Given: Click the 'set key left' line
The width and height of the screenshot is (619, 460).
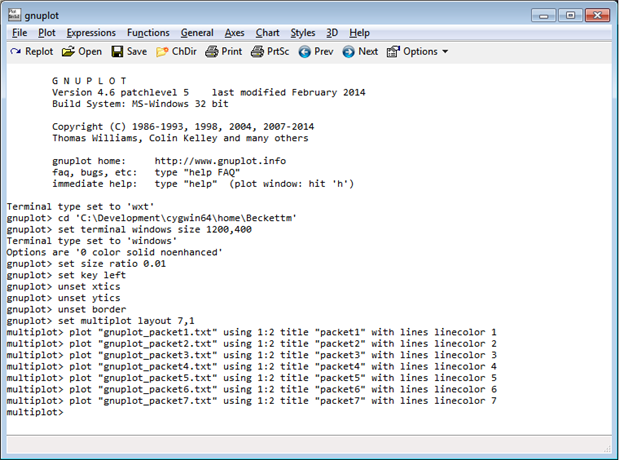Looking at the screenshot, I should (66, 275).
